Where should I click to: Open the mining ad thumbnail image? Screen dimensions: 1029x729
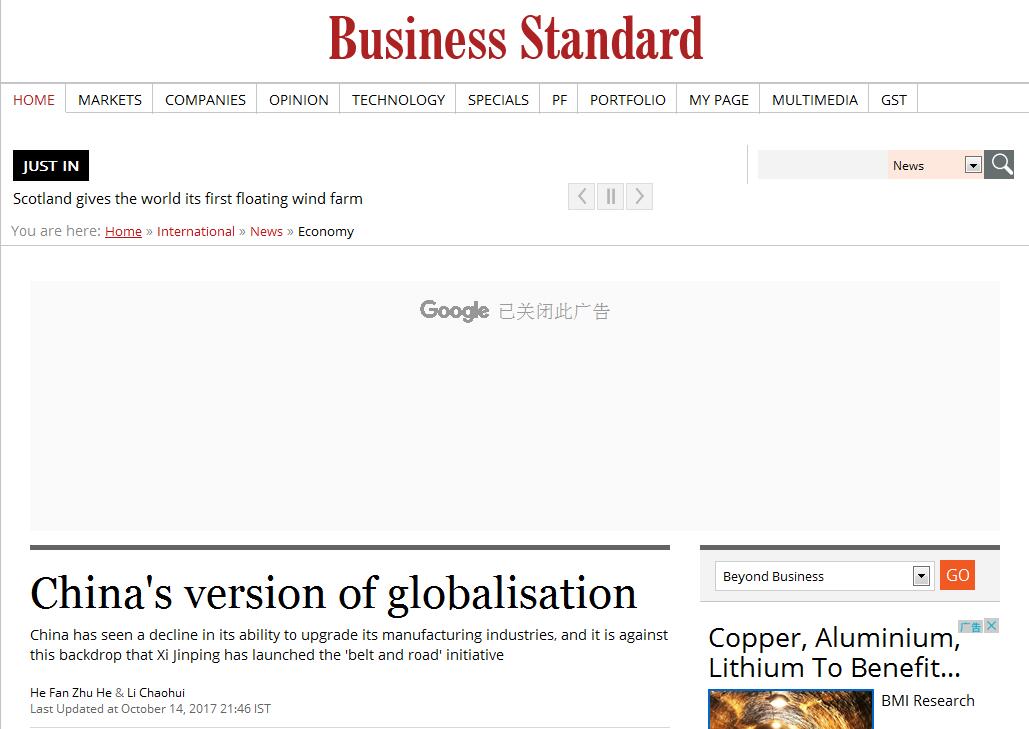(791, 709)
